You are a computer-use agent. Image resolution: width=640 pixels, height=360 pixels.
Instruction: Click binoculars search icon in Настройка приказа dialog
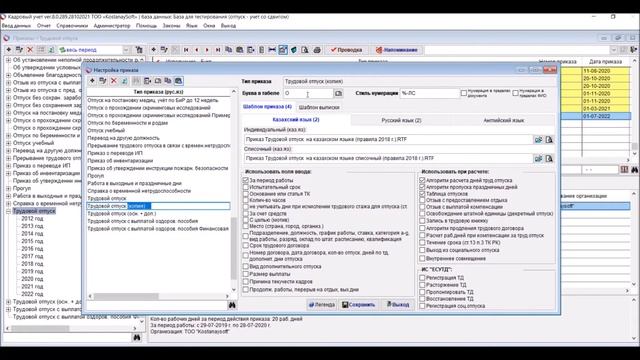click(x=232, y=305)
